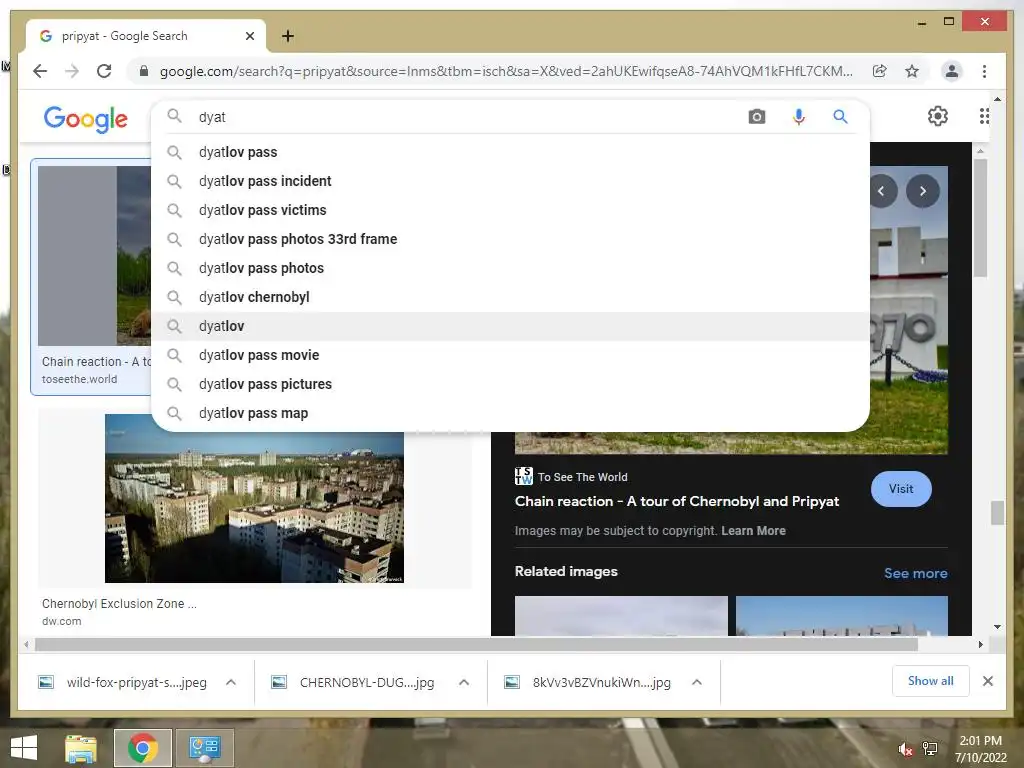
Task: Click the dw.com source label
Action: coord(61,621)
